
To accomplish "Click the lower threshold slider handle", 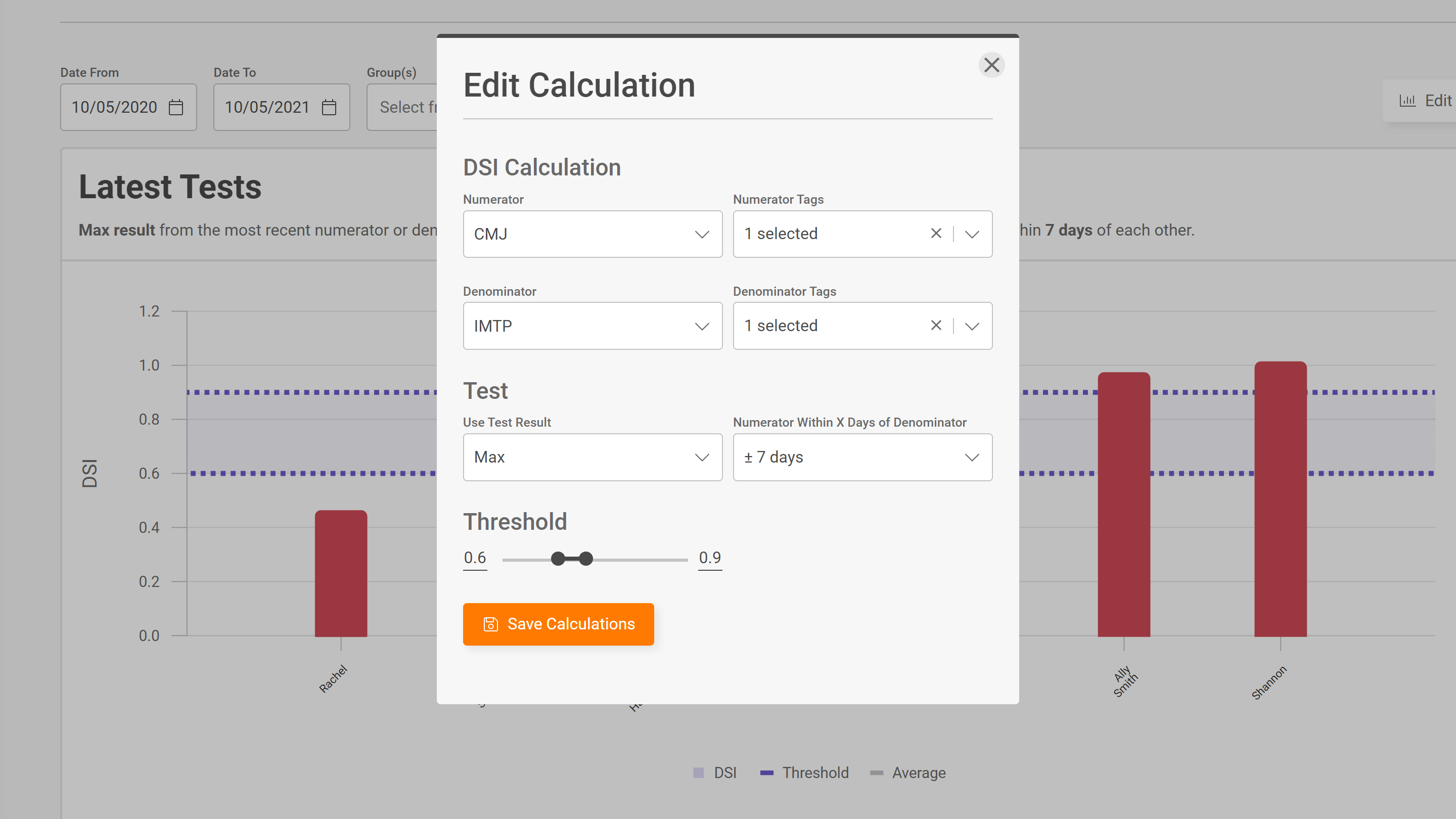I will [x=558, y=559].
